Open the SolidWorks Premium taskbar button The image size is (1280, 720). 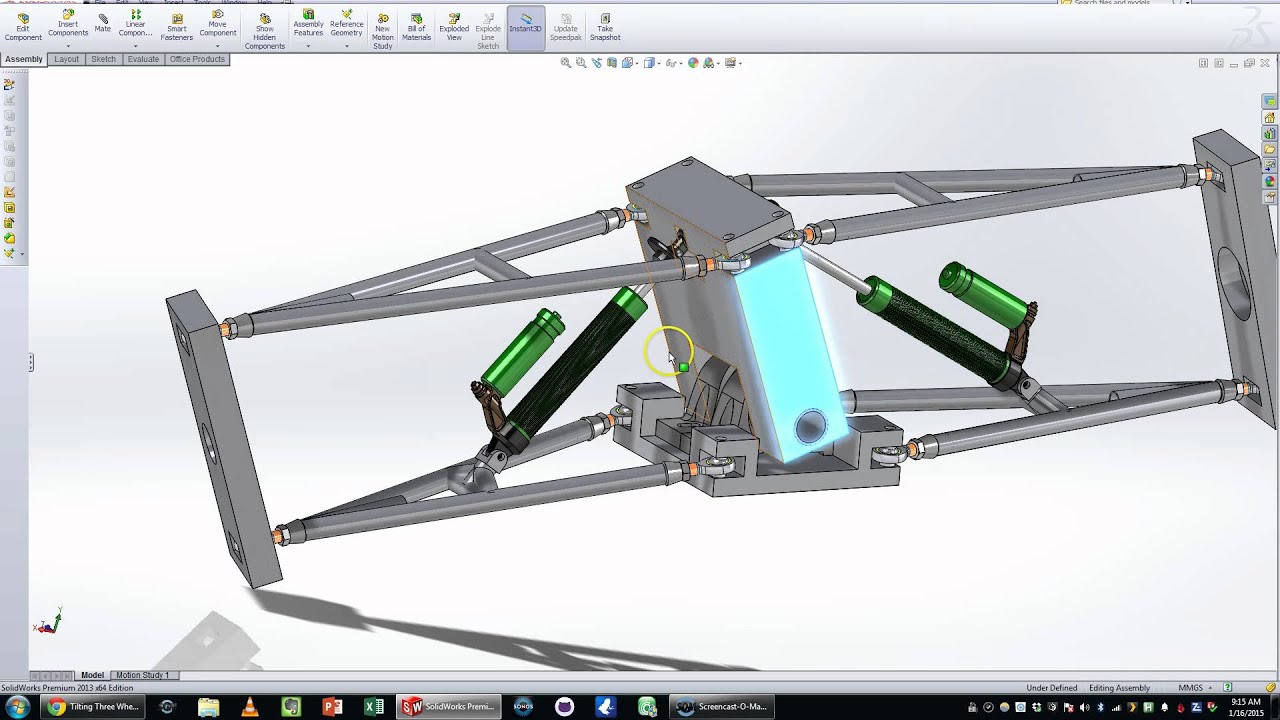point(449,707)
